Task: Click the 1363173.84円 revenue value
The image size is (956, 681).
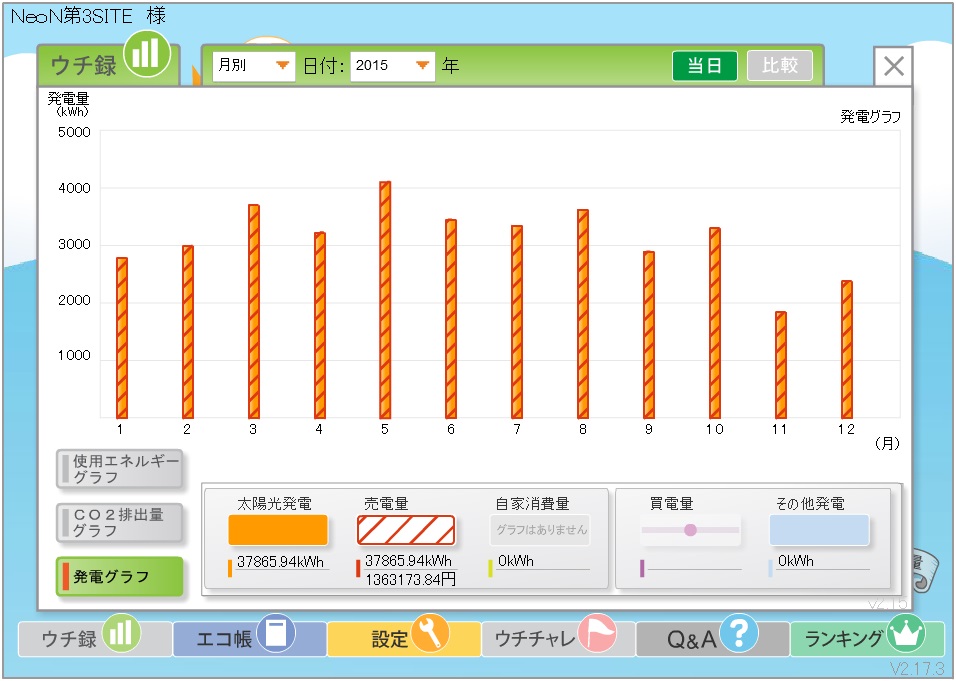Action: [410, 579]
